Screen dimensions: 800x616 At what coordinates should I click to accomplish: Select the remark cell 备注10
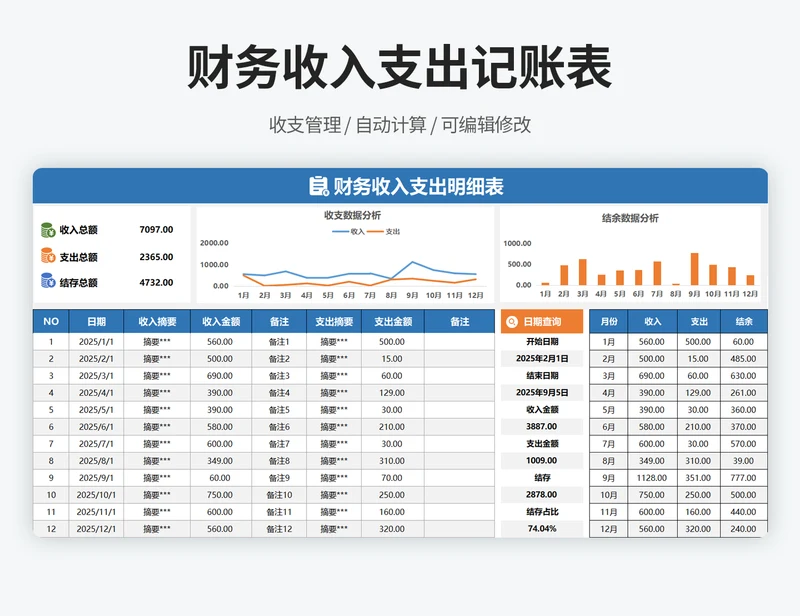(x=279, y=495)
